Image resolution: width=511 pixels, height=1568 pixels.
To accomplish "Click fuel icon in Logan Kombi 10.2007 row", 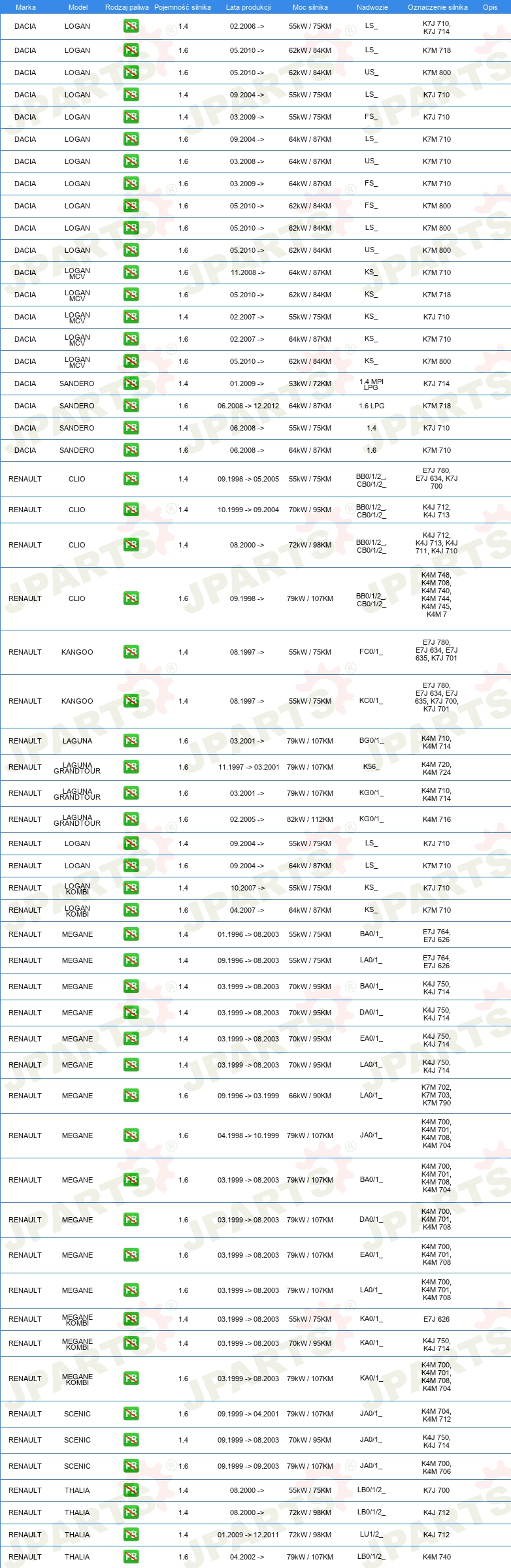I will [x=131, y=888].
